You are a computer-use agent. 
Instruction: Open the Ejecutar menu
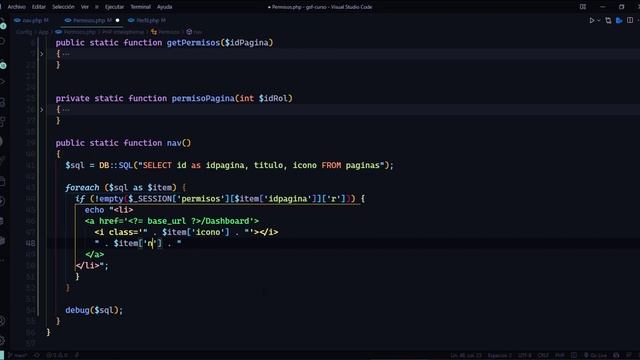(x=114, y=7)
